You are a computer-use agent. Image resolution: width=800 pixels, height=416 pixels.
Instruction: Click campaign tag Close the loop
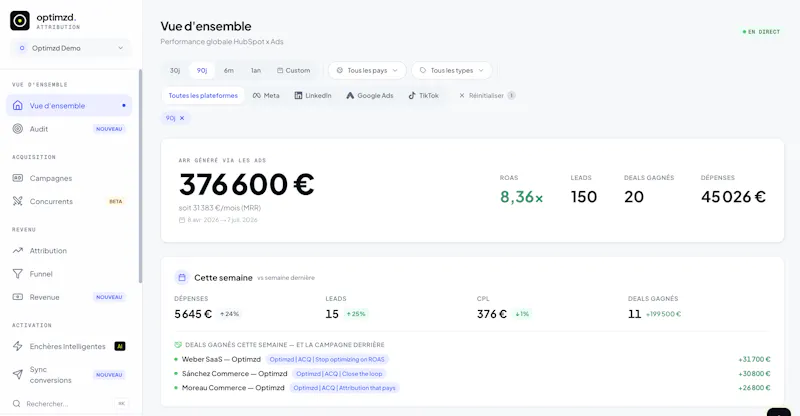pyautogui.click(x=339, y=374)
